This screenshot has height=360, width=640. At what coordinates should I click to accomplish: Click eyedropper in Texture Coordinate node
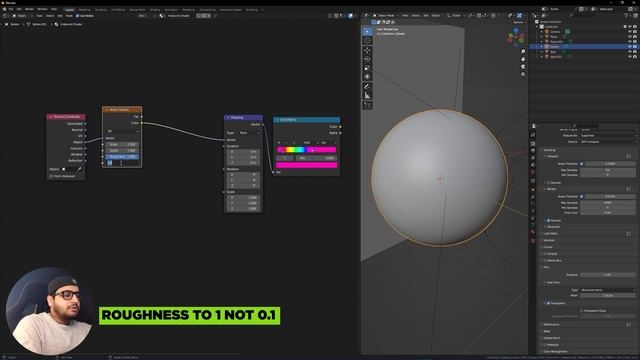point(79,169)
